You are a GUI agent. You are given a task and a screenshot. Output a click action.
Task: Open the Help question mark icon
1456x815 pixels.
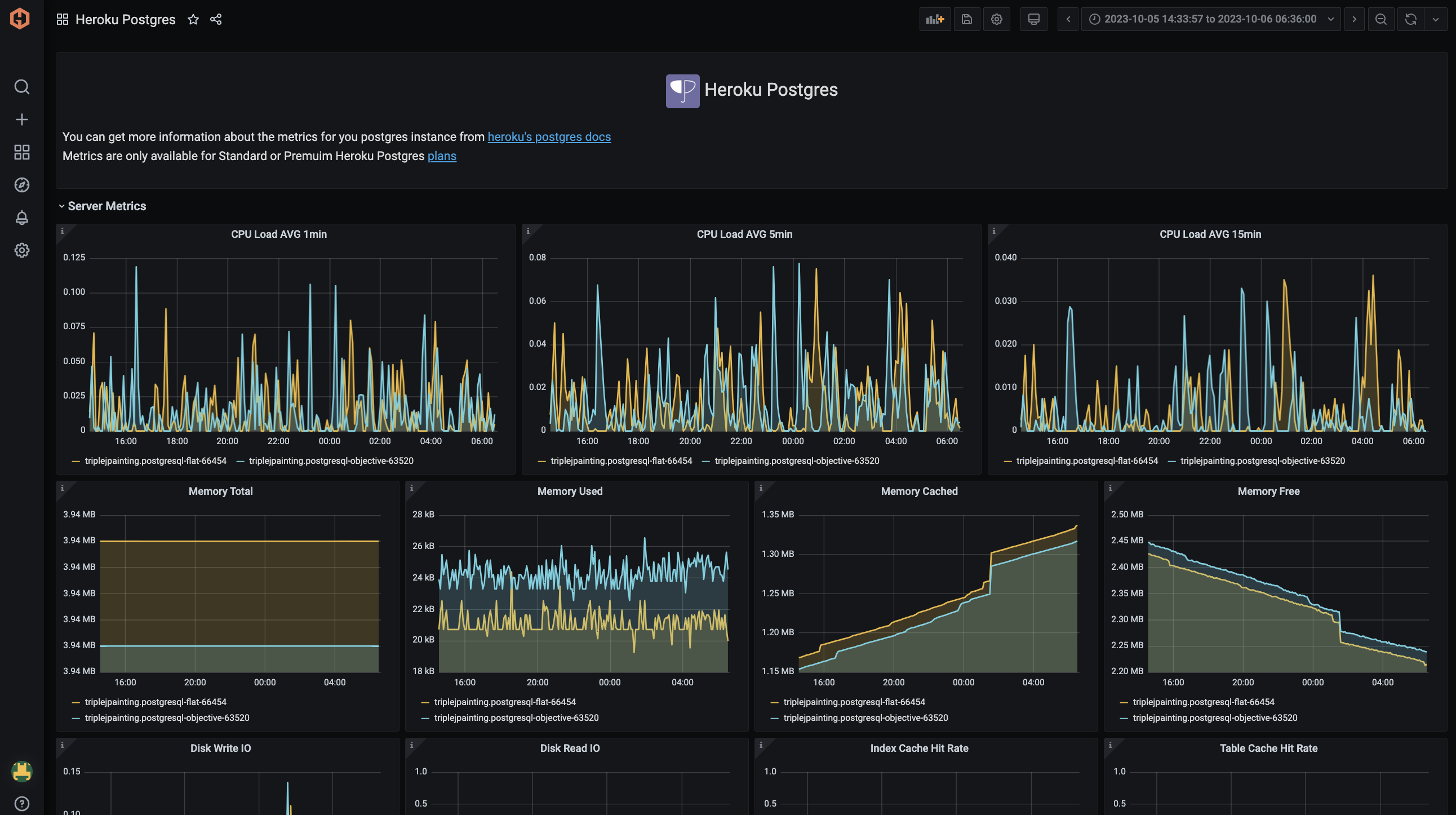[x=21, y=804]
